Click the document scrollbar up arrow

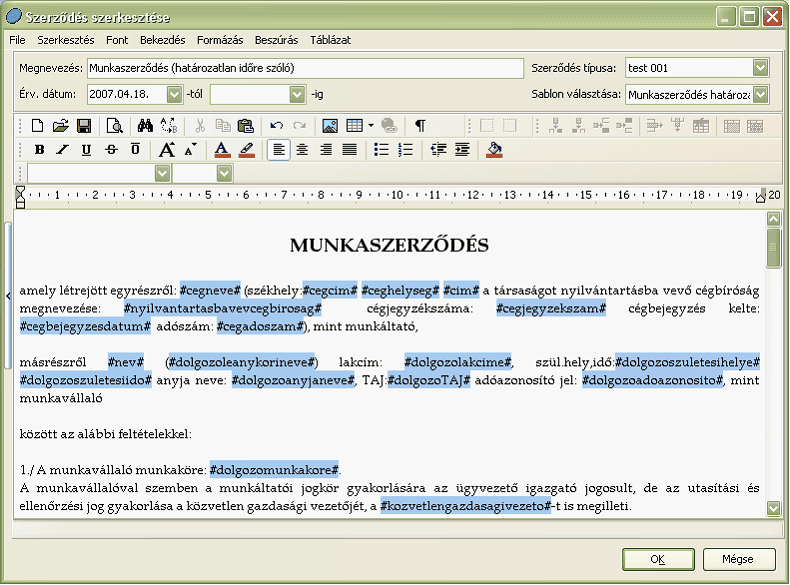click(773, 219)
